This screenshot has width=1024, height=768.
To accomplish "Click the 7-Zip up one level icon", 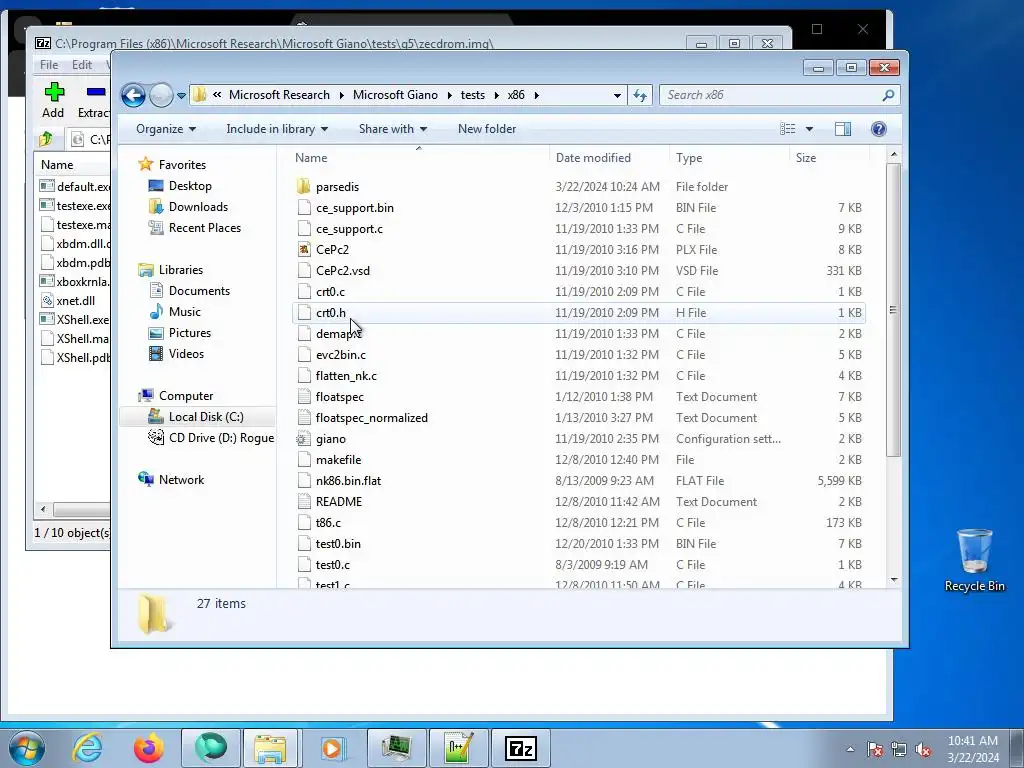I will [46, 139].
